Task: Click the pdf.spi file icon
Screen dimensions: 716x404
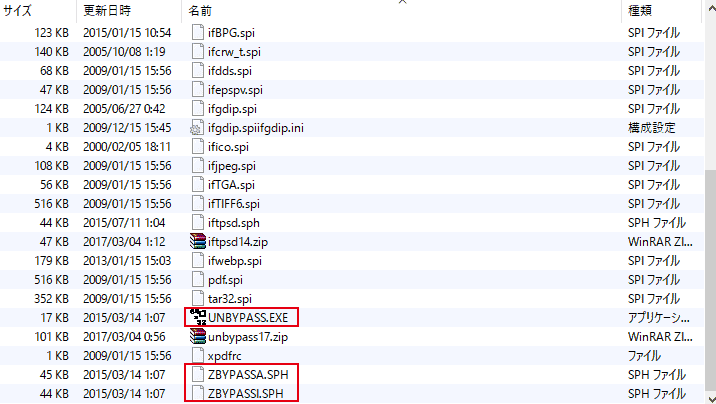Action: coord(198,280)
